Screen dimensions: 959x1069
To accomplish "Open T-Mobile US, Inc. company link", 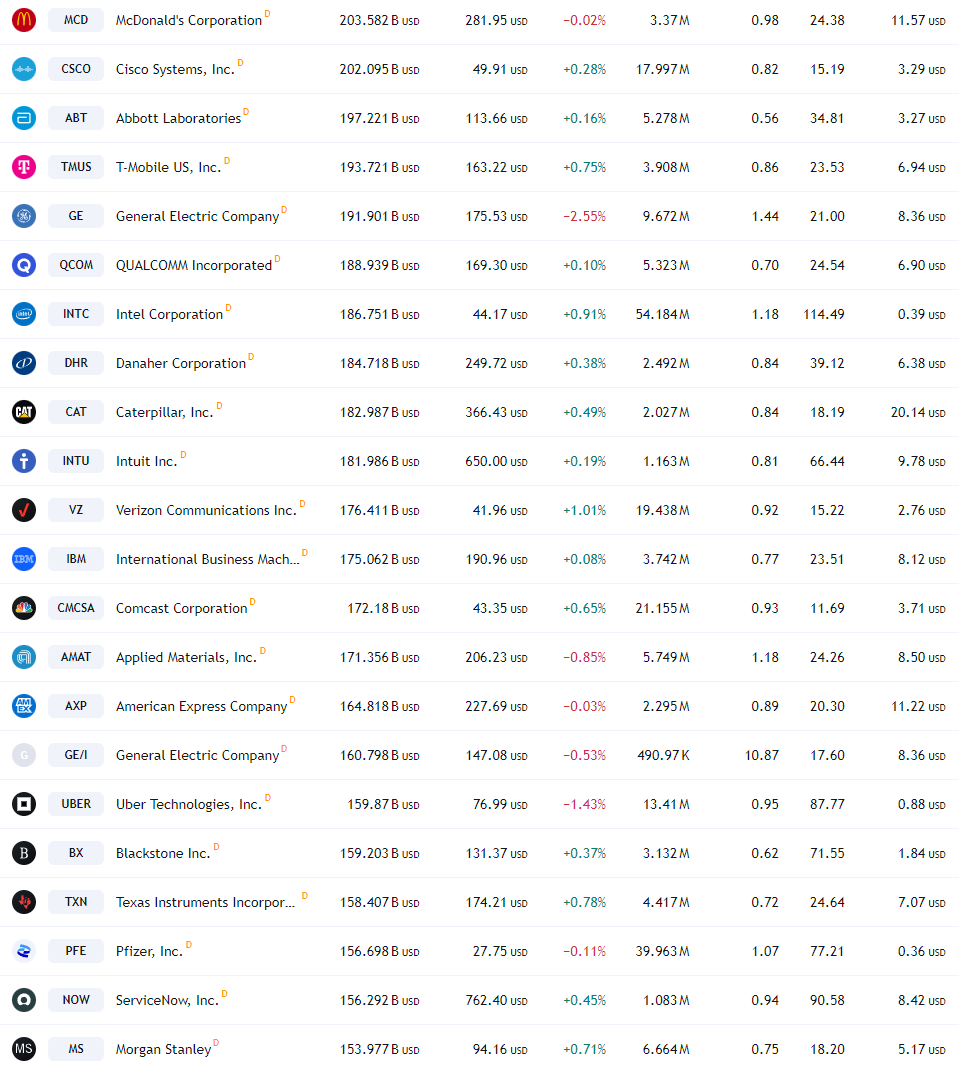I will point(168,168).
